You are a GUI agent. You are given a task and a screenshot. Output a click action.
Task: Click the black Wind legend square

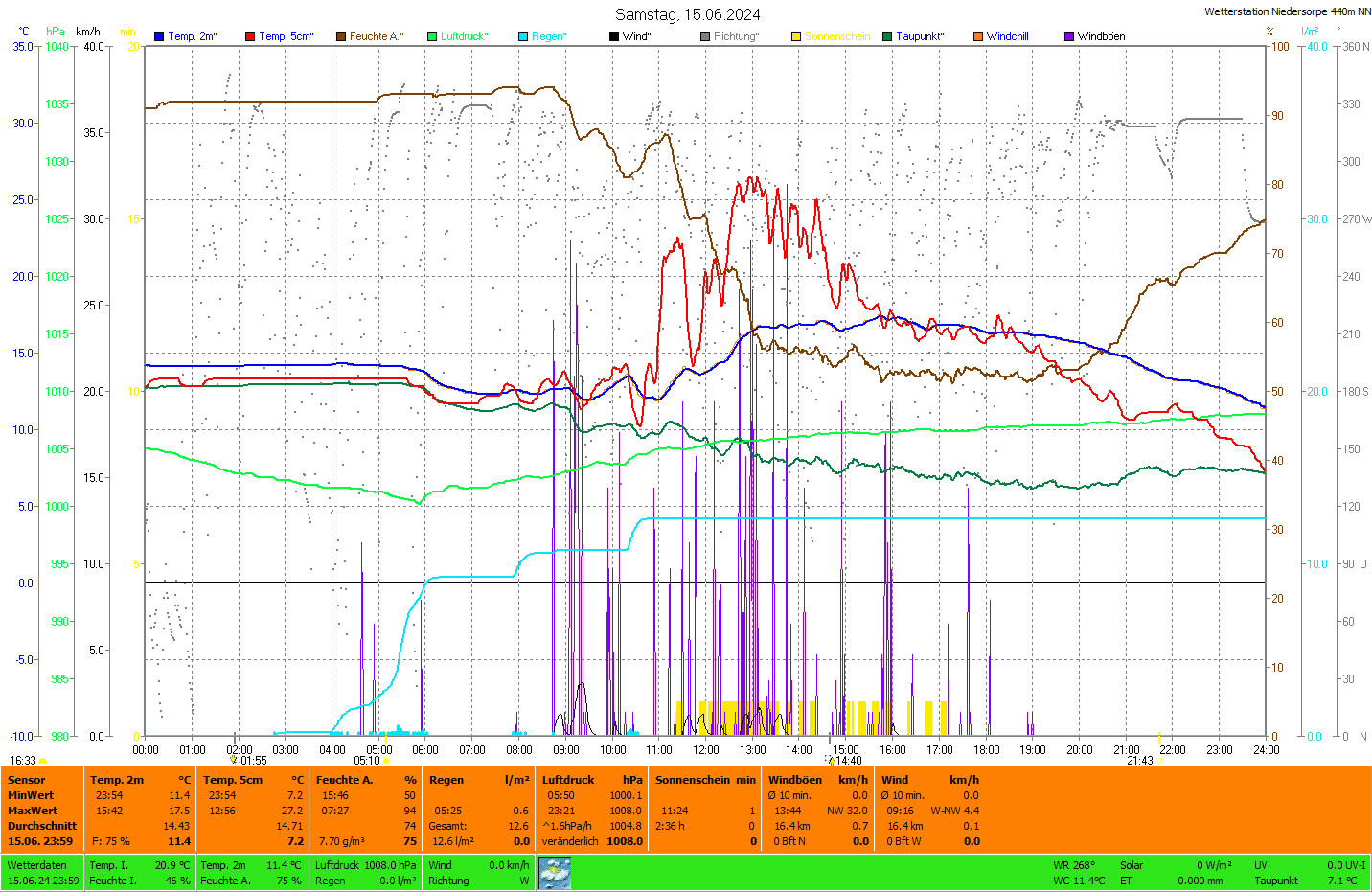pyautogui.click(x=614, y=36)
